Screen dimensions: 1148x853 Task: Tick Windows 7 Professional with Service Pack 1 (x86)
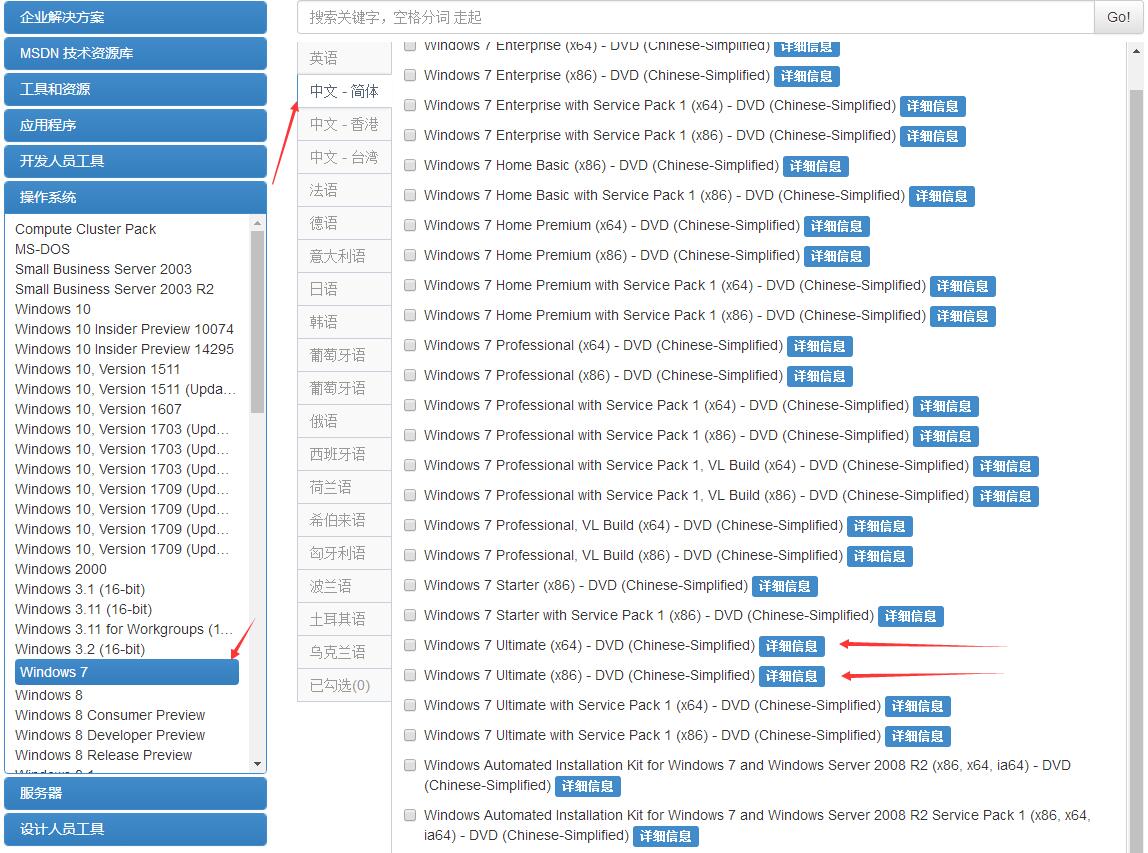point(410,435)
